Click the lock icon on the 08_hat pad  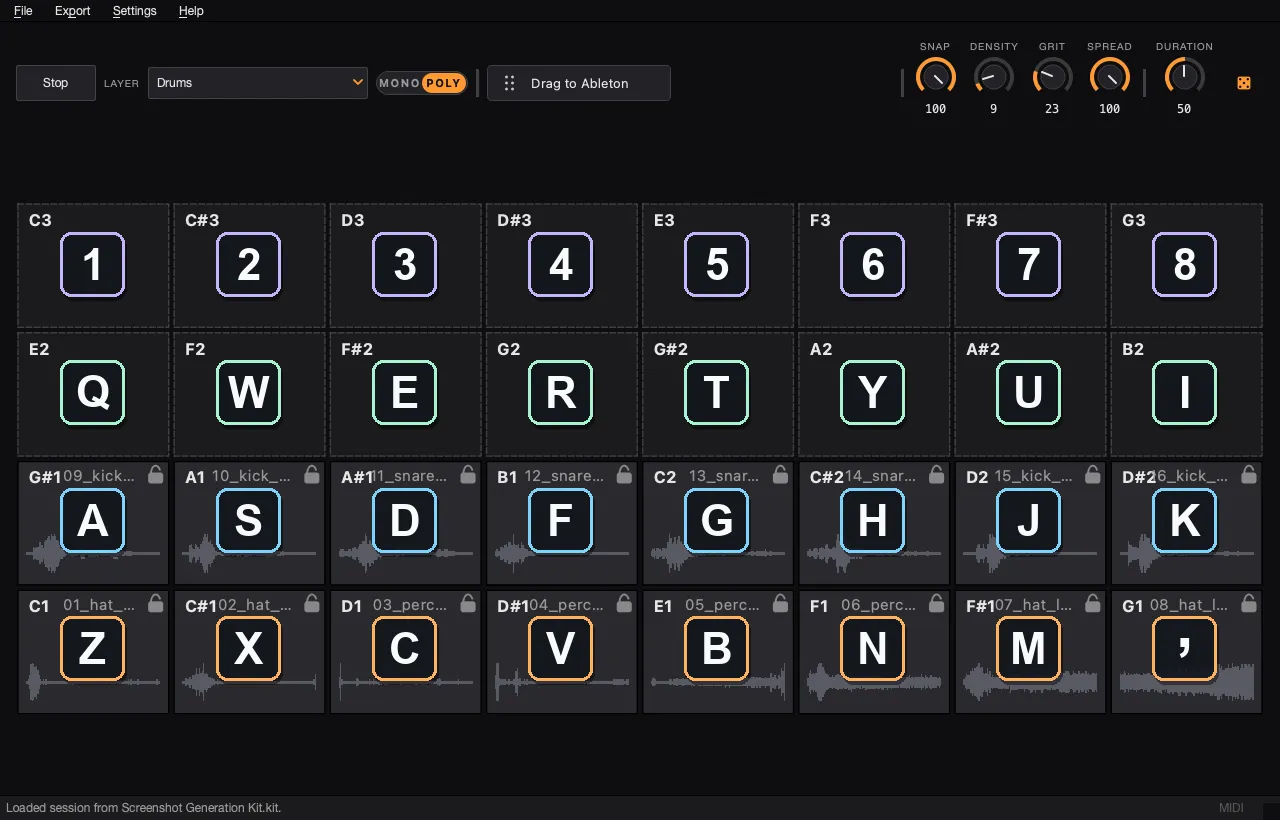pyautogui.click(x=1248, y=603)
